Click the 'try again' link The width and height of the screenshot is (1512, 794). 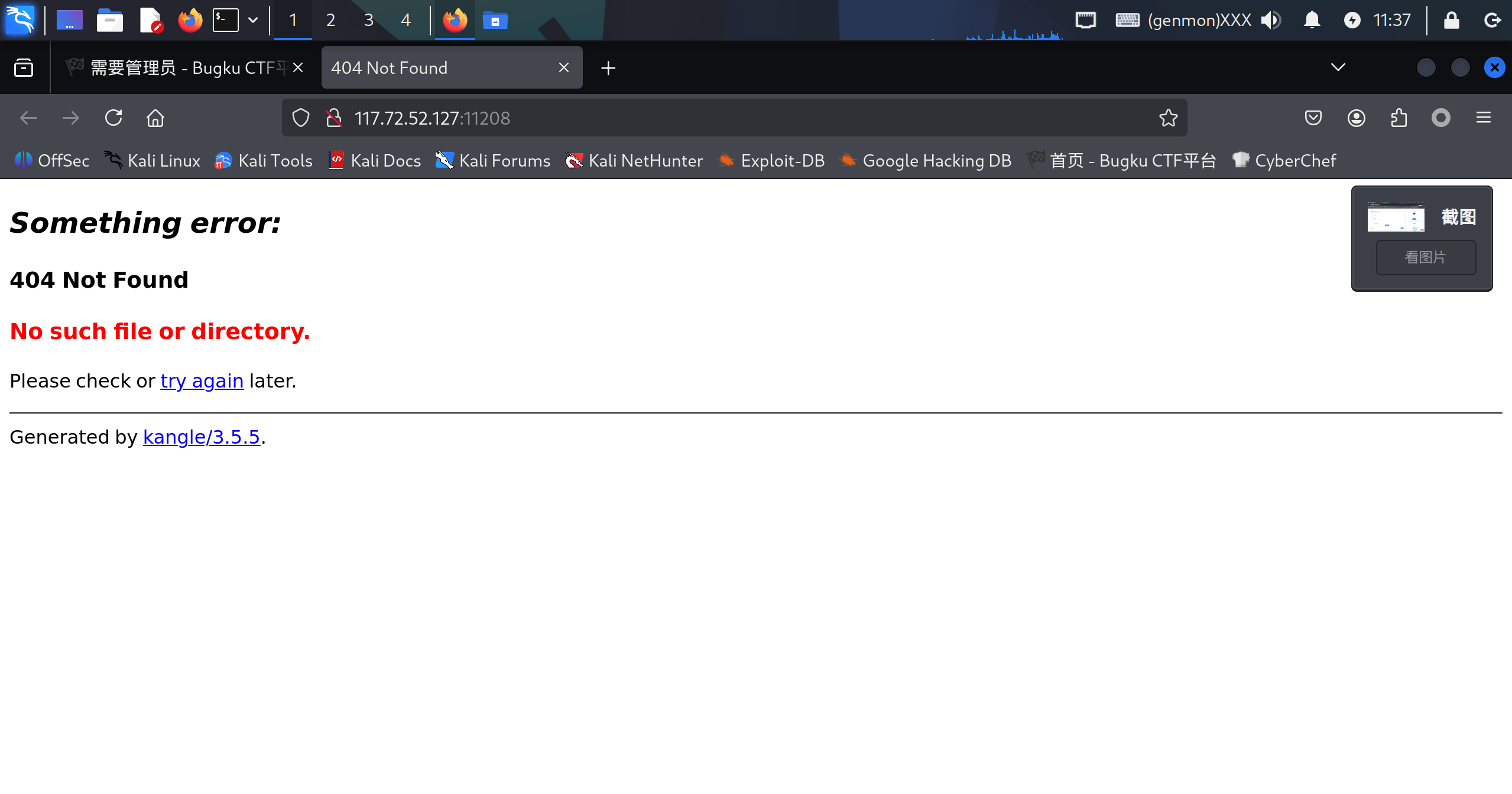202,381
